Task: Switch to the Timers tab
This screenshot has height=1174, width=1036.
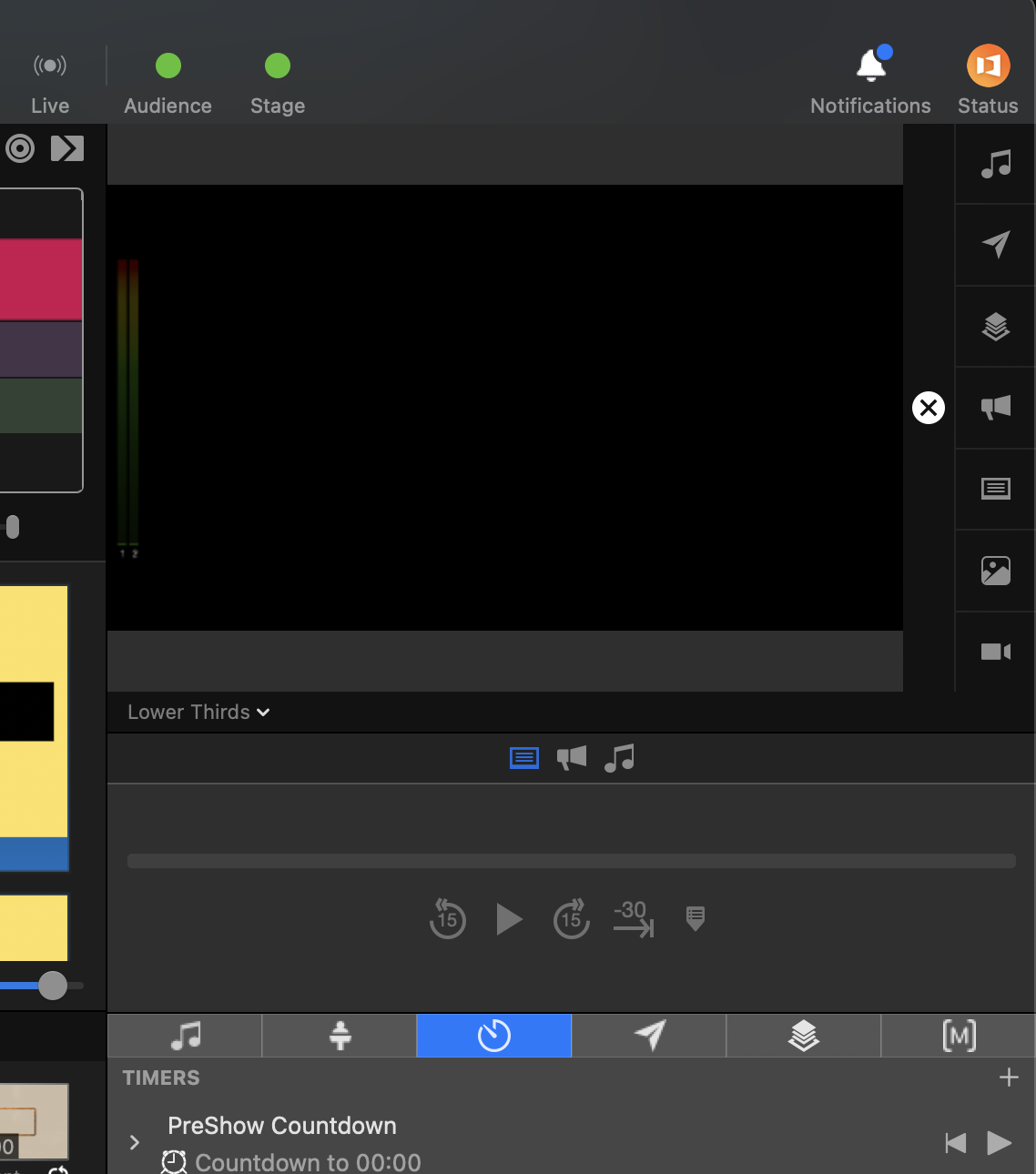Action: [x=493, y=1036]
